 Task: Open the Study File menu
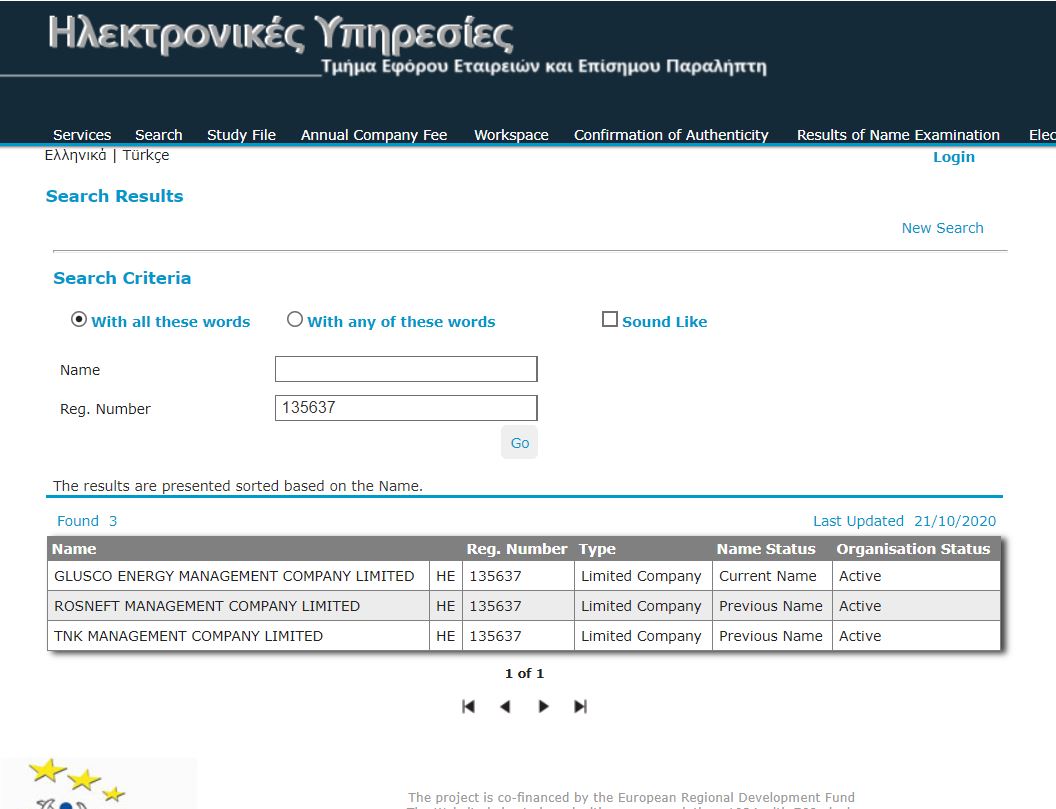[x=241, y=135]
